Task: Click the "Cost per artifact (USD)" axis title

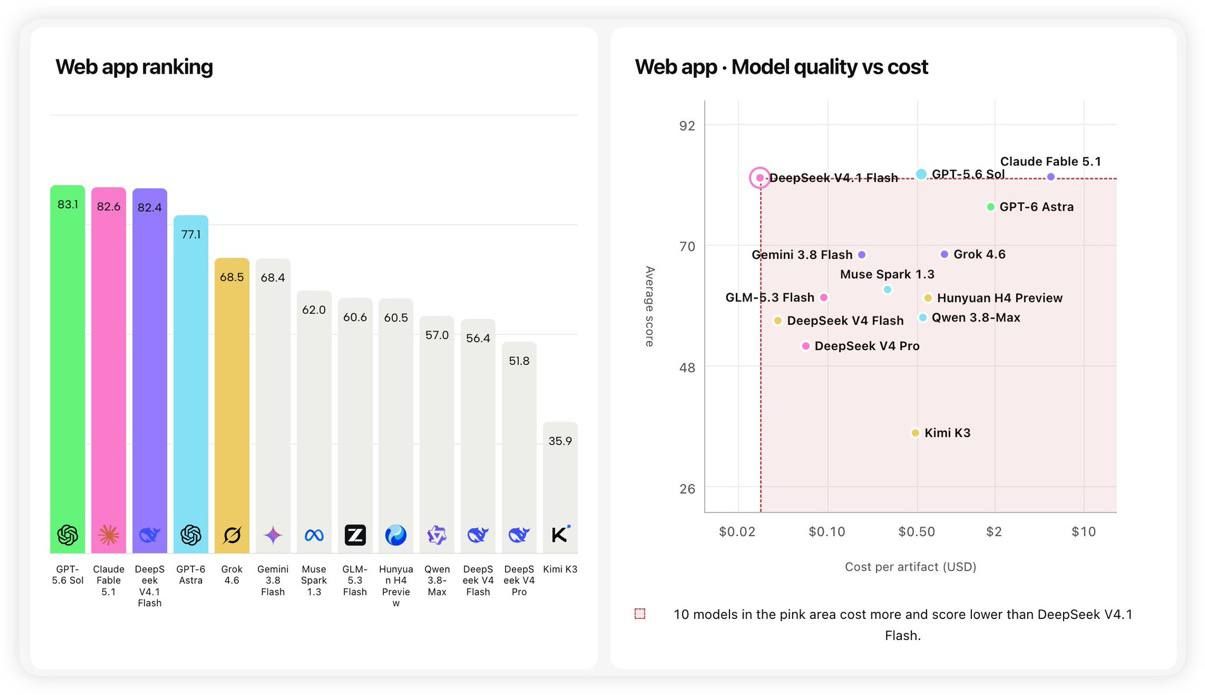Action: (x=910, y=567)
